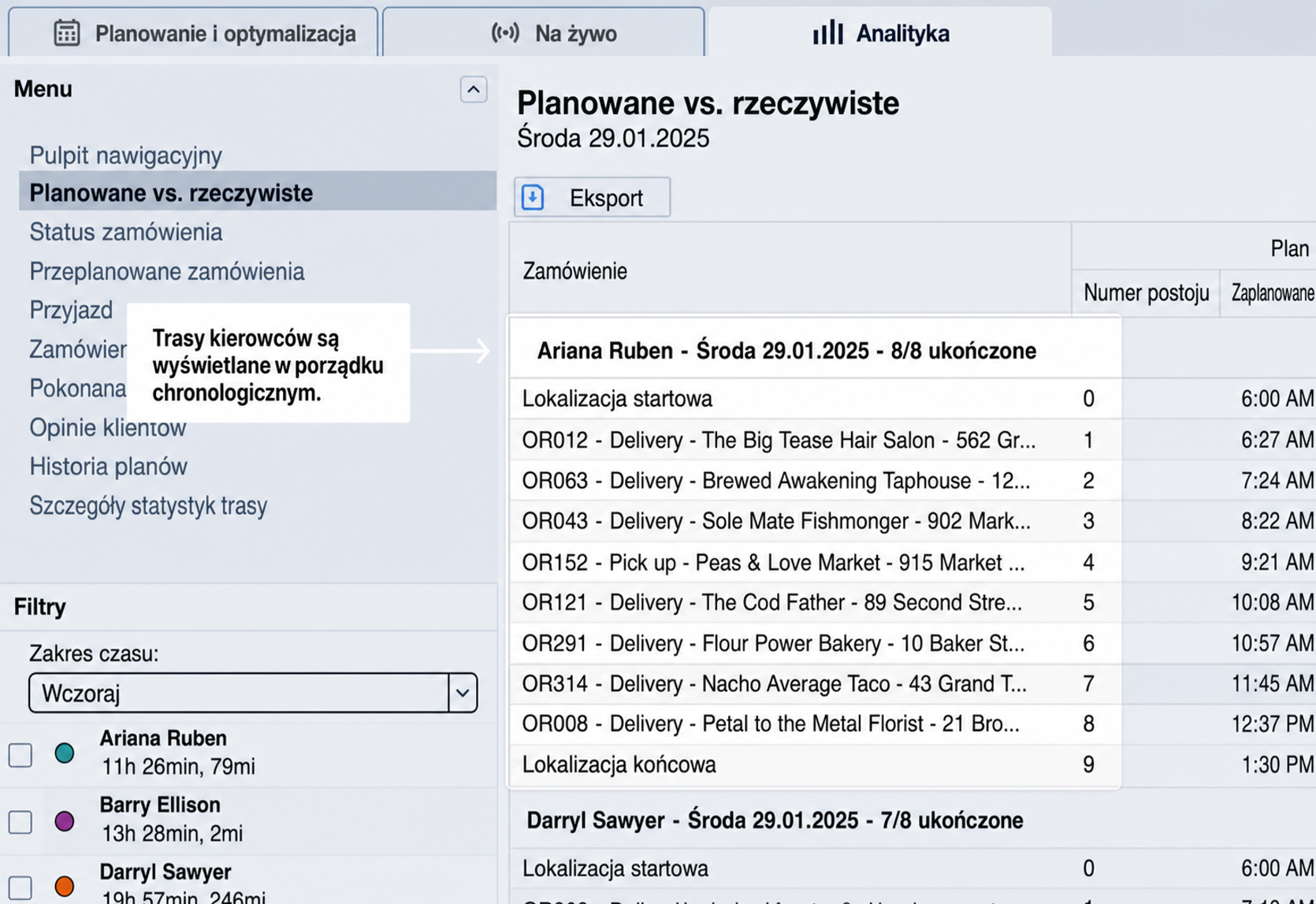Screen dimensions: 1316x904
Task: Click the Eksport button
Action: pos(593,197)
